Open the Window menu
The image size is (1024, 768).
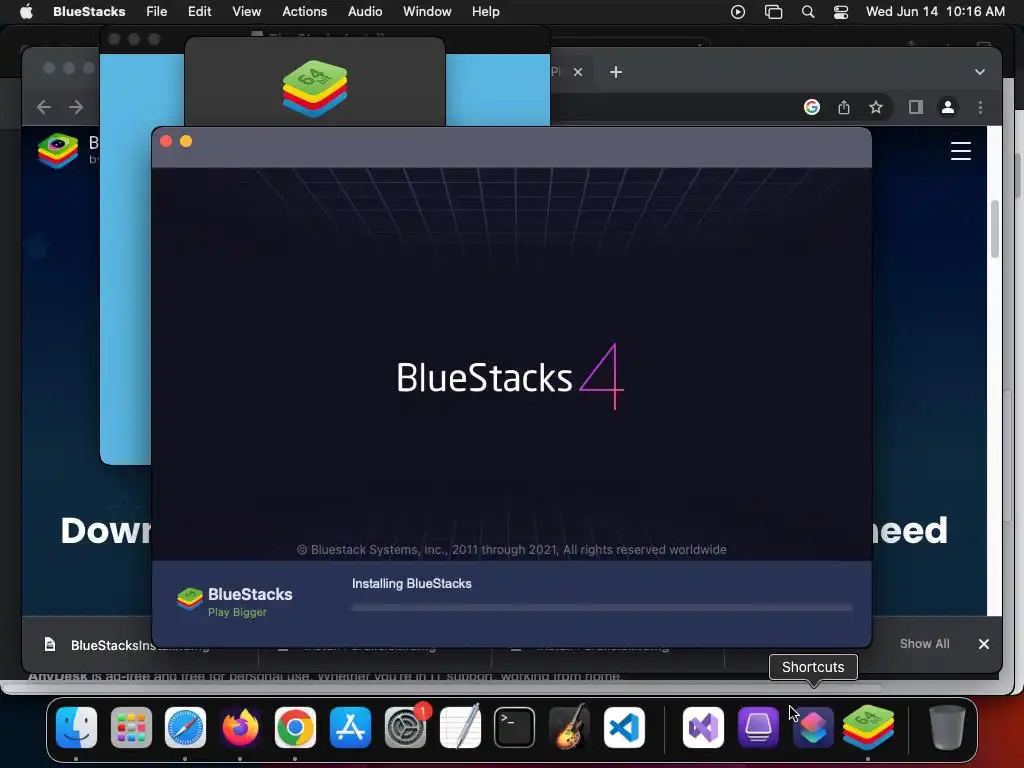(x=427, y=11)
